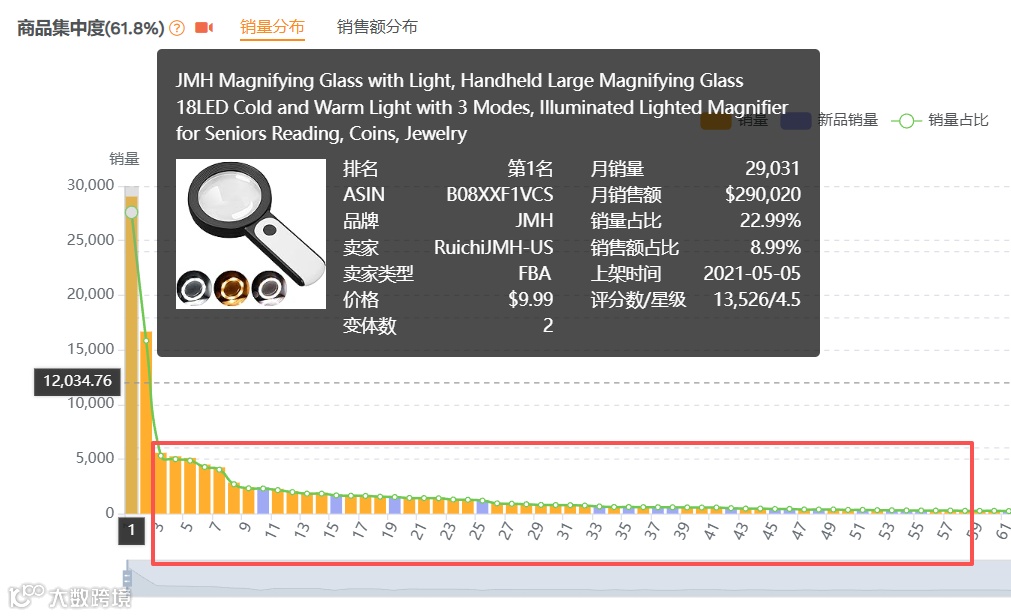This screenshot has width=1011, height=616.
Task: Click the seller type FBA
Action: pos(535,273)
